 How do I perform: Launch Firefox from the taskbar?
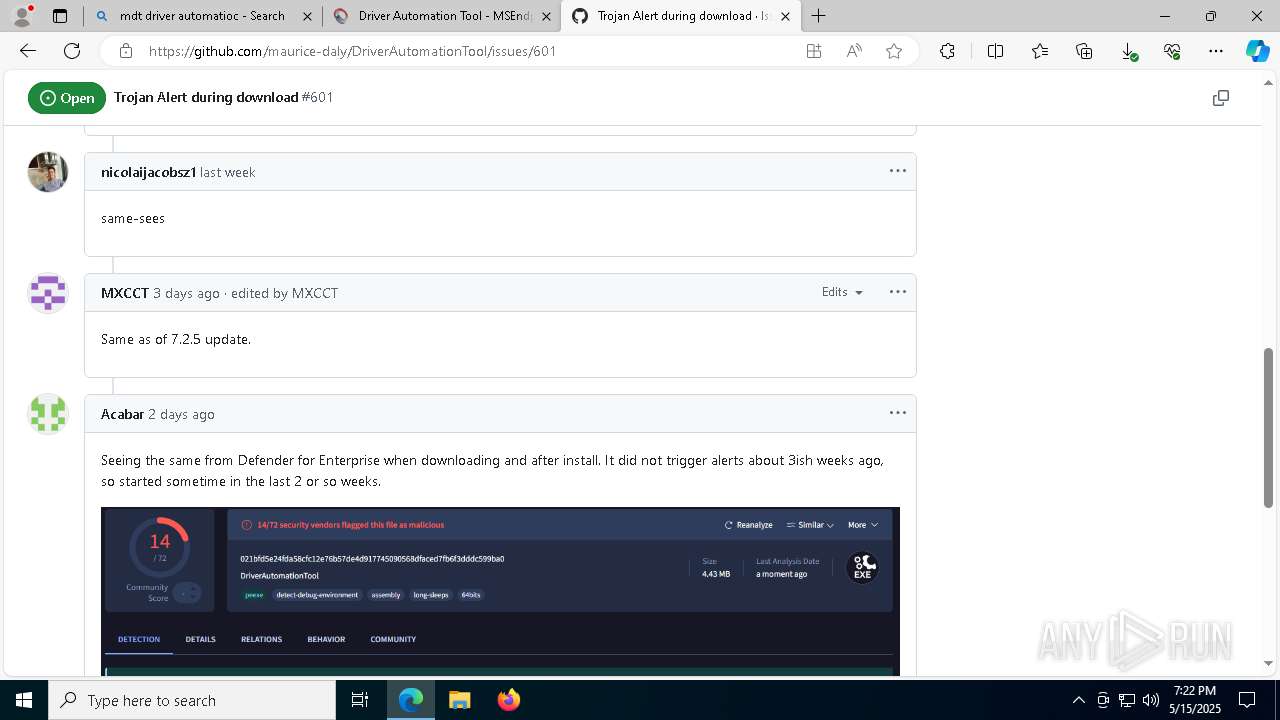[509, 700]
